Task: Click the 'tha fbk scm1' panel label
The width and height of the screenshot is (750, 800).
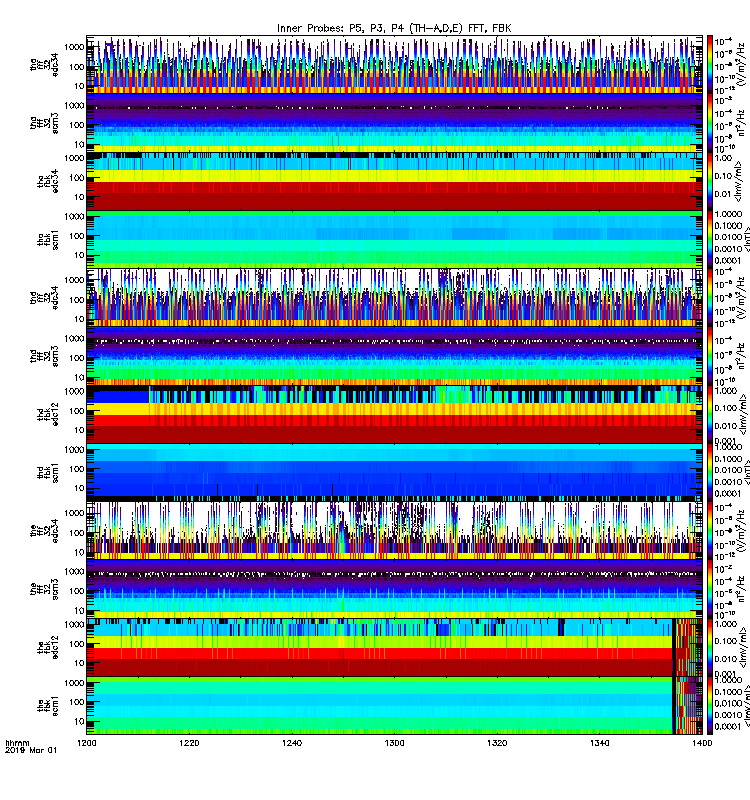Action: tap(47, 239)
